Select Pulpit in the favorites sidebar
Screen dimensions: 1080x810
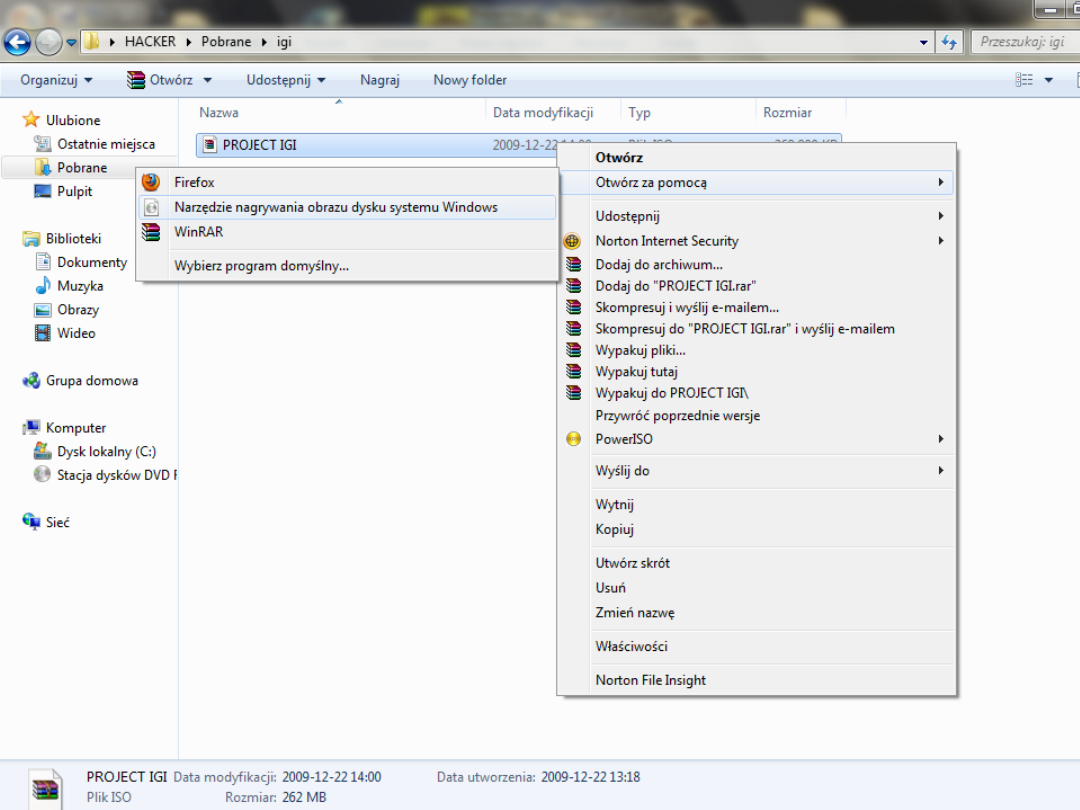click(74, 192)
